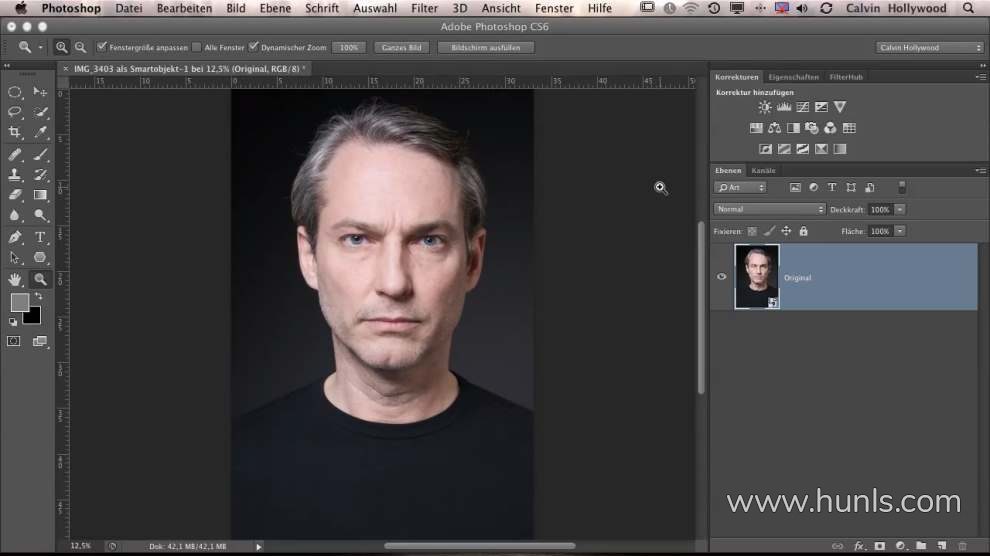990x556 pixels.
Task: Choose Zoom In mode in options bar
Action: click(x=61, y=47)
